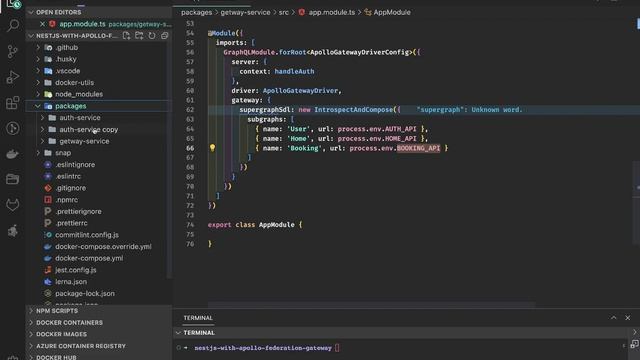
Task: Click the src breadcrumb
Action: pyautogui.click(x=284, y=12)
